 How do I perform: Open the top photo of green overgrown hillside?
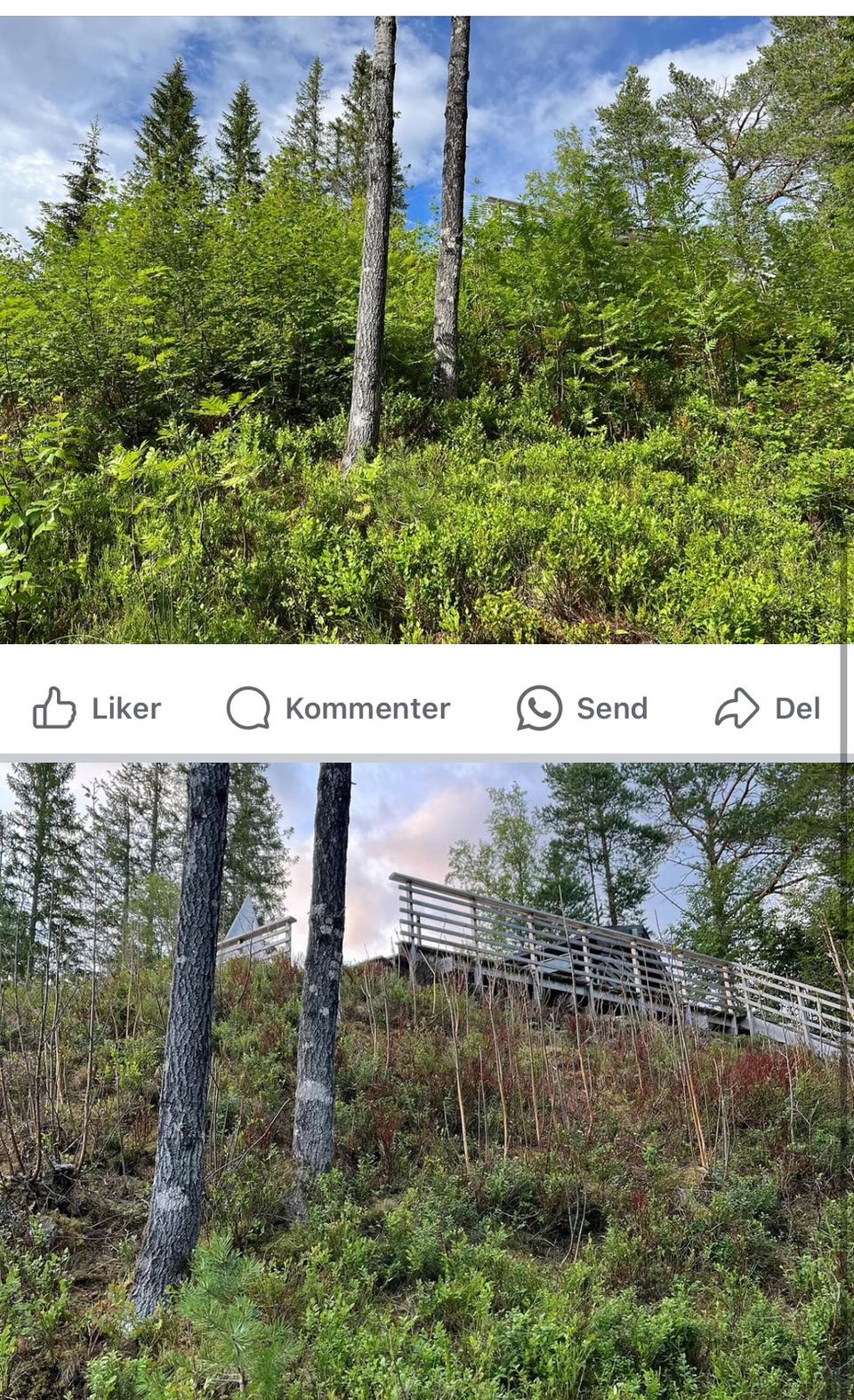tap(427, 329)
